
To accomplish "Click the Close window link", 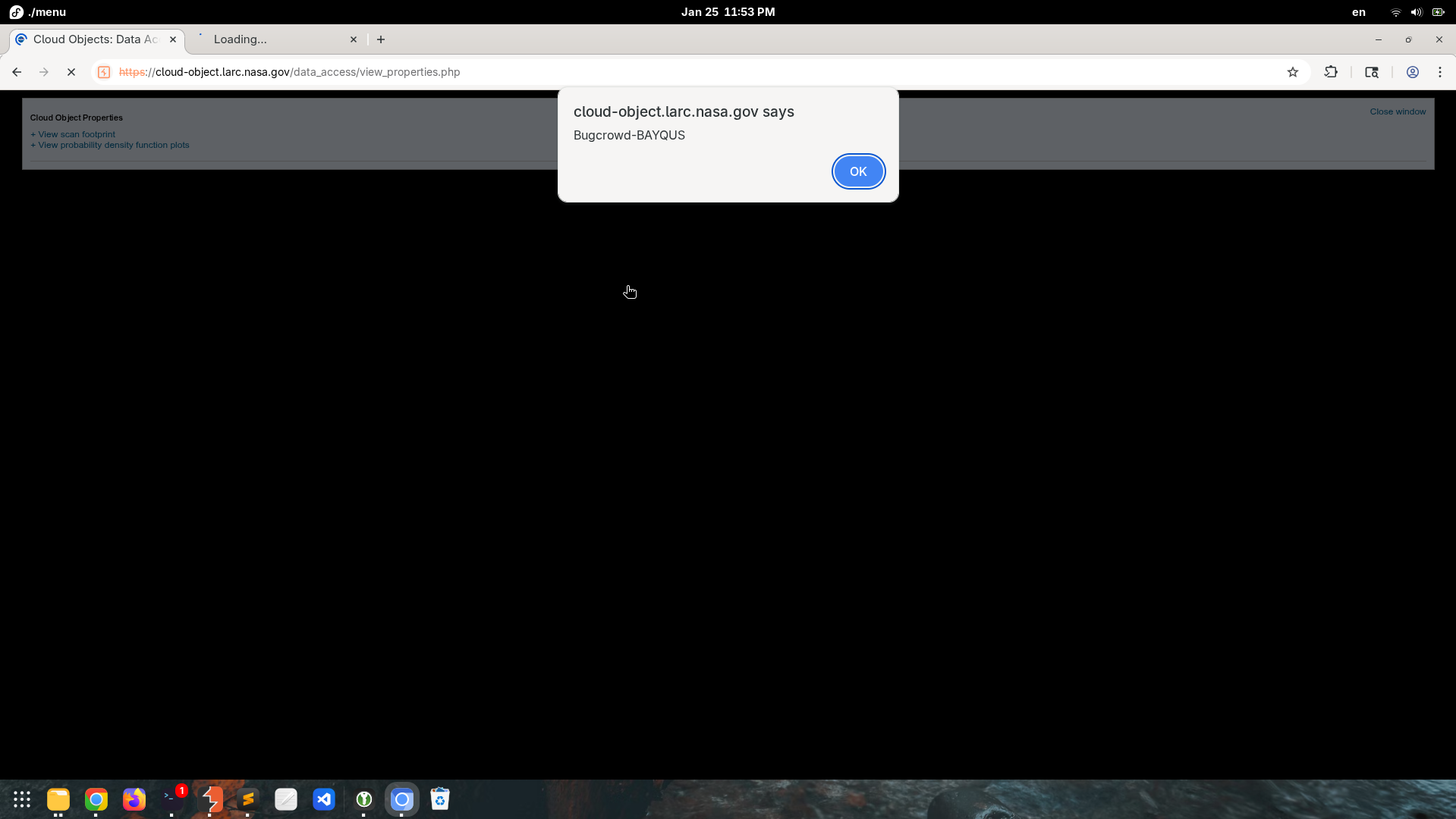I will [1398, 111].
